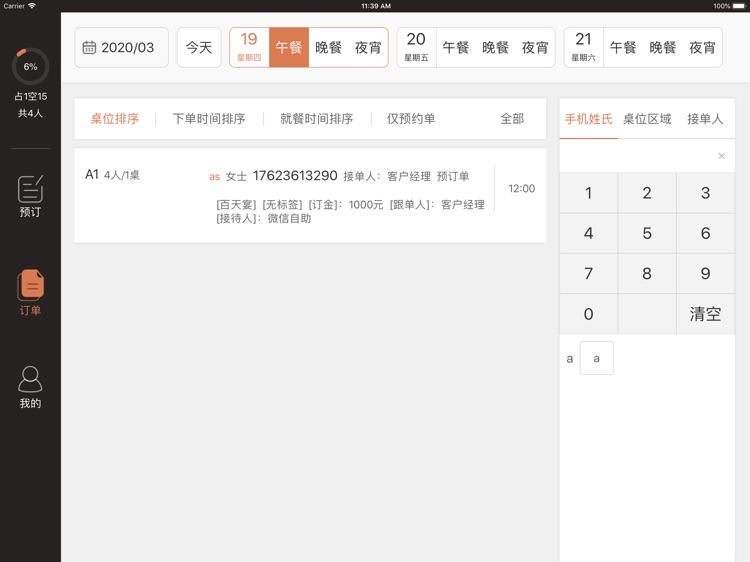Click the 预订单 order type label

(x=453, y=176)
